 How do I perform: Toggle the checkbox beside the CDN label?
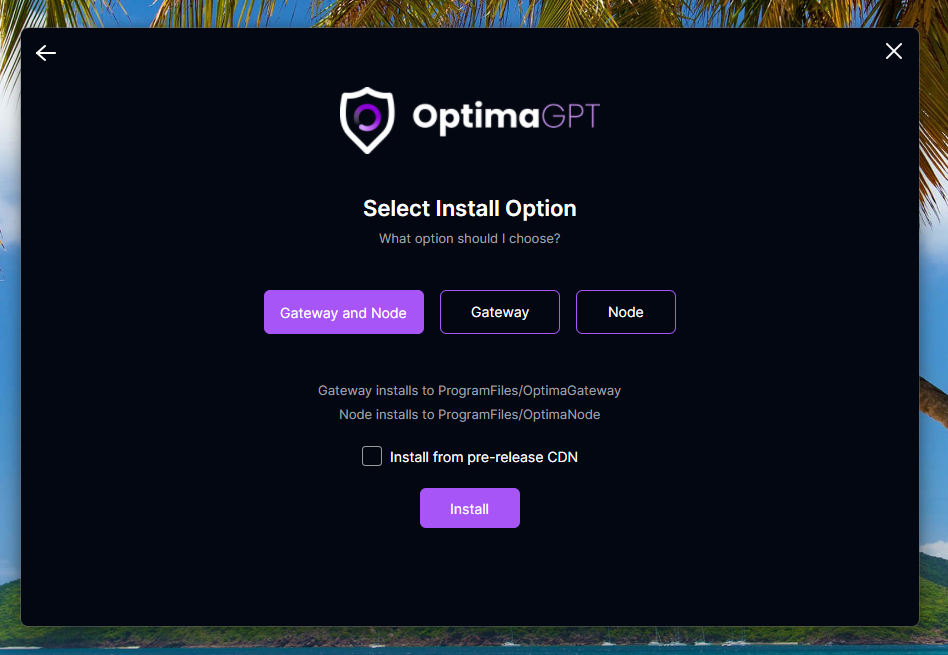tap(371, 456)
